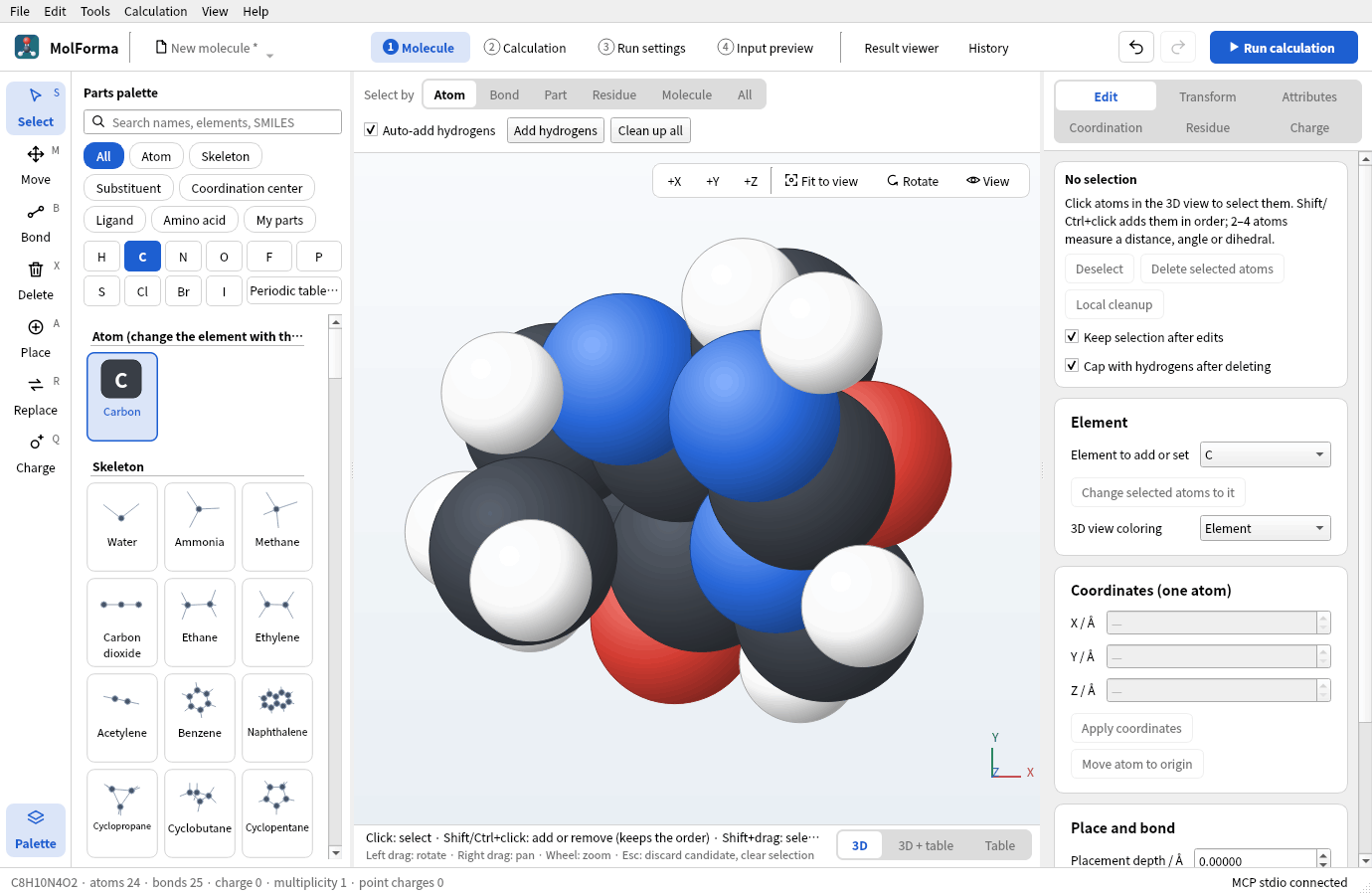Viewport: 1372px width, 895px height.
Task: Toggle the Palette panel button
Action: click(36, 829)
